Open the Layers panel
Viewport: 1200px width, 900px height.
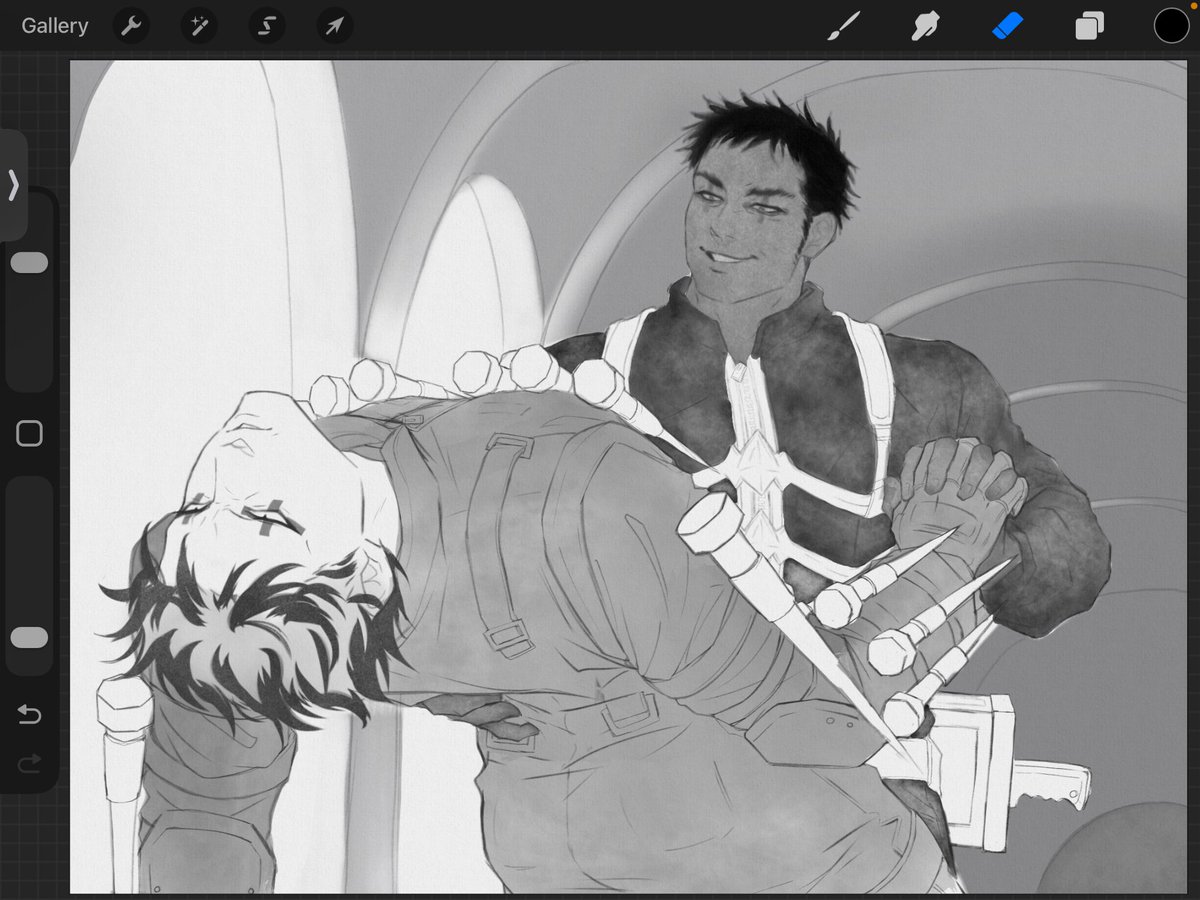pos(1089,26)
